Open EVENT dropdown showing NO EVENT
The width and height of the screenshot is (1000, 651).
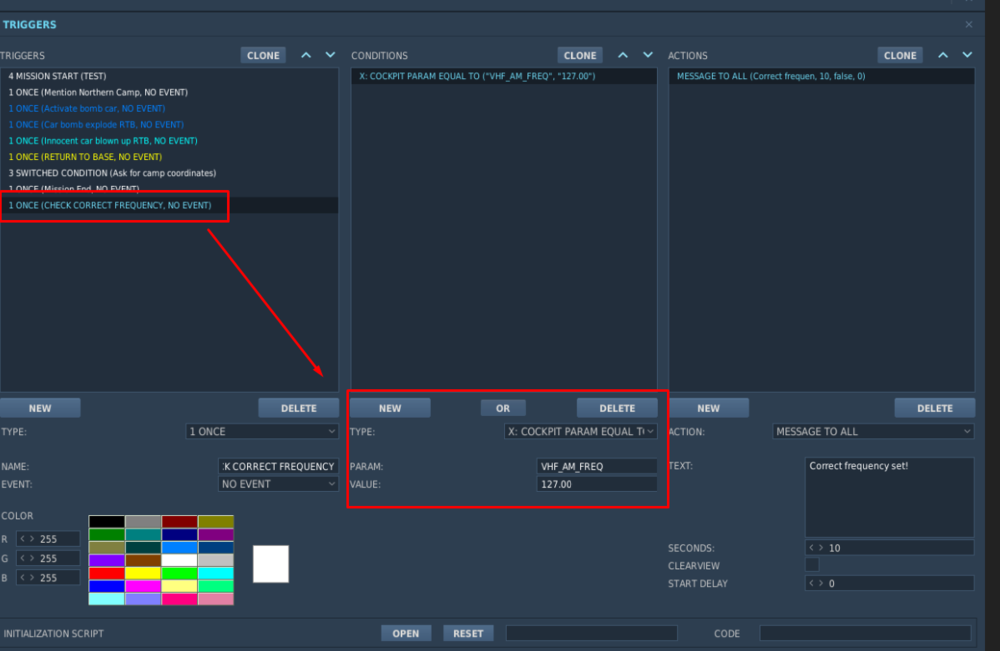(x=278, y=484)
